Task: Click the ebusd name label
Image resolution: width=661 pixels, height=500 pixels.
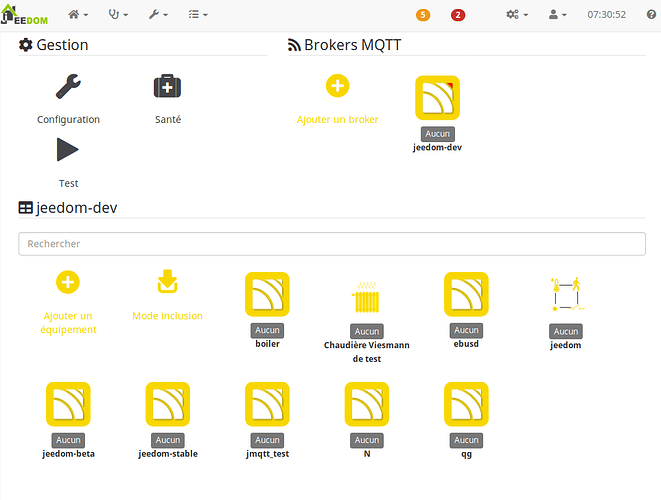Action: click(x=466, y=344)
